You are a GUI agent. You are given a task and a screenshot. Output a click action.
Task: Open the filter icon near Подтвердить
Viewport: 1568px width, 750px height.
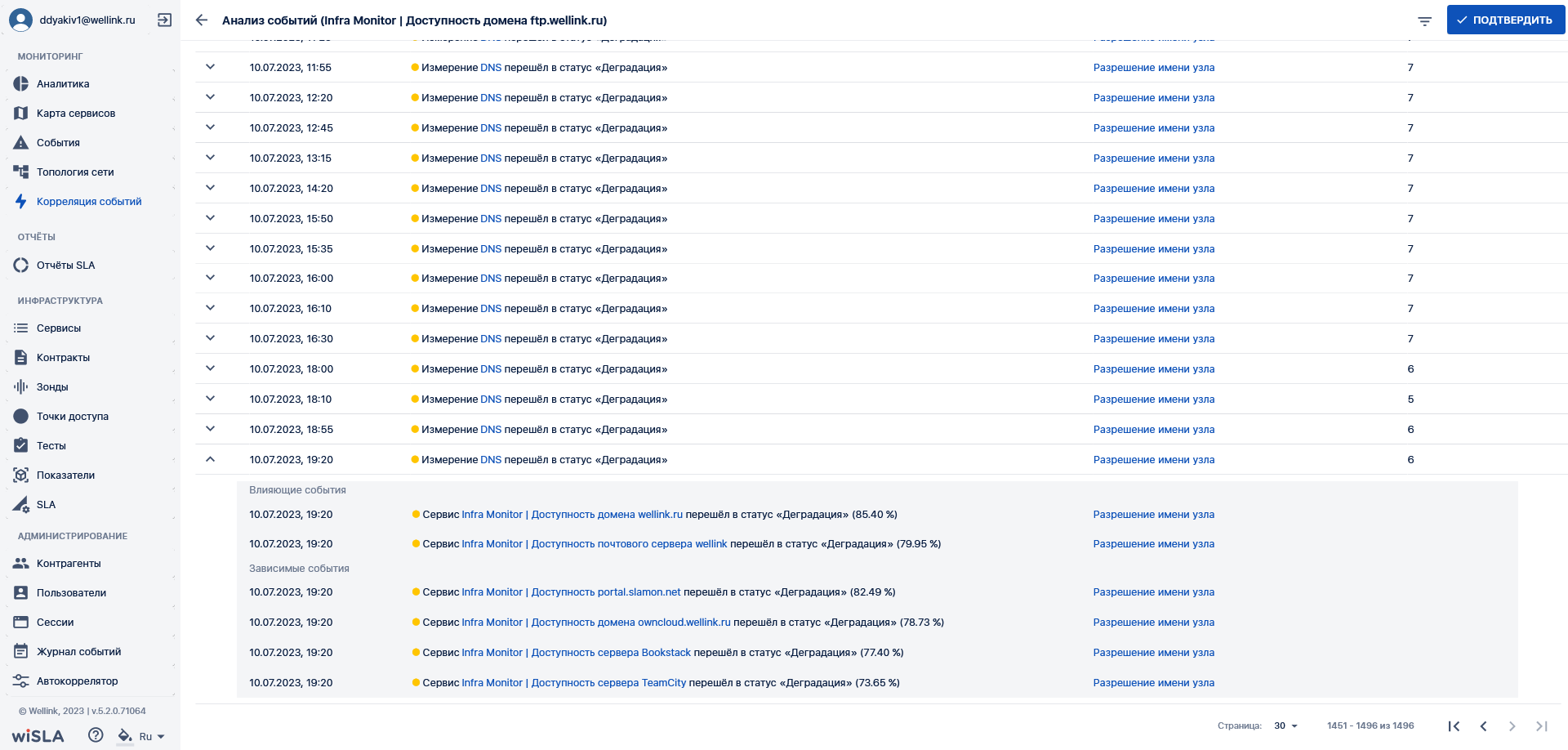tap(1424, 21)
